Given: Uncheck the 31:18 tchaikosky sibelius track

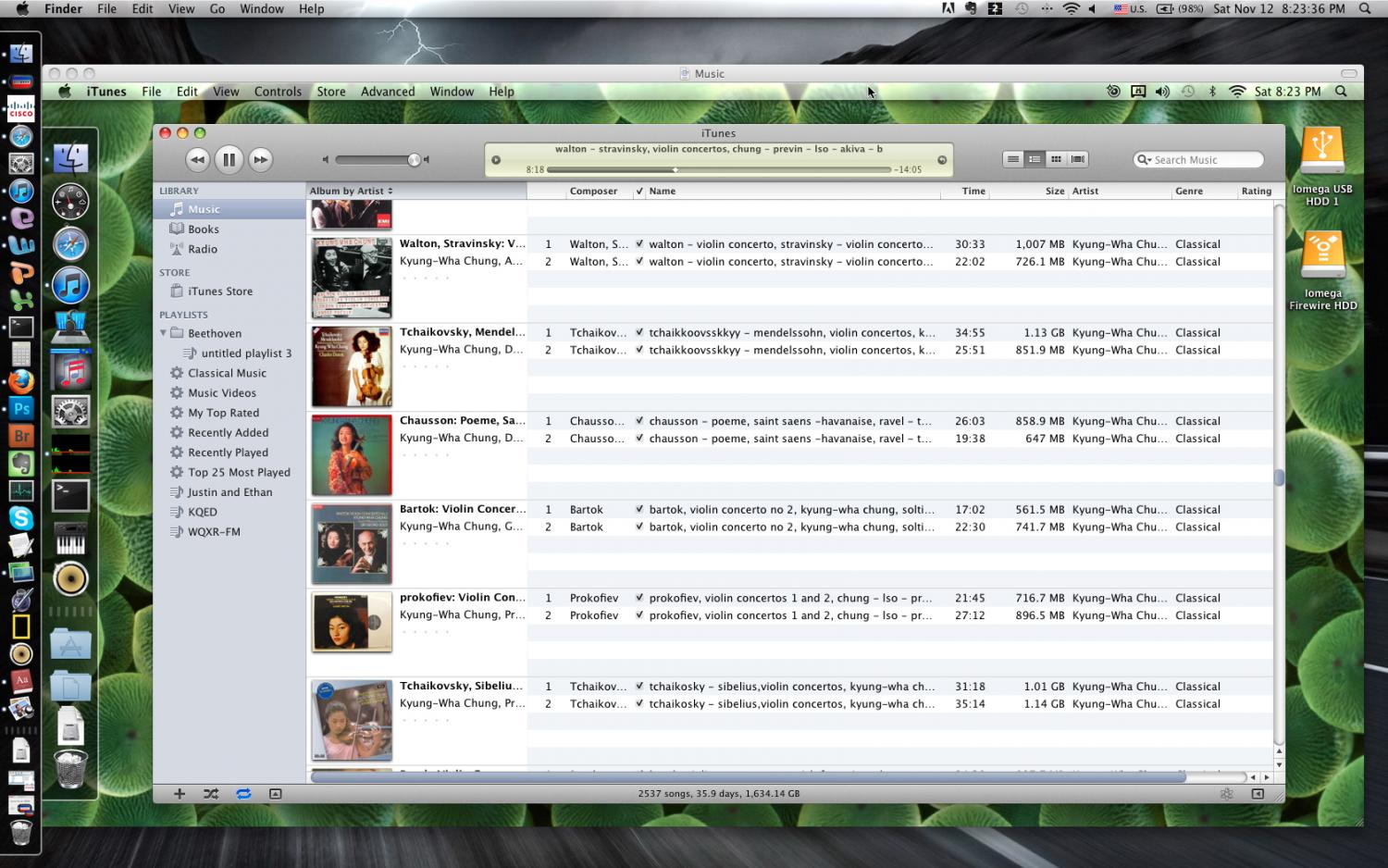Looking at the screenshot, I should pyautogui.click(x=639, y=687).
